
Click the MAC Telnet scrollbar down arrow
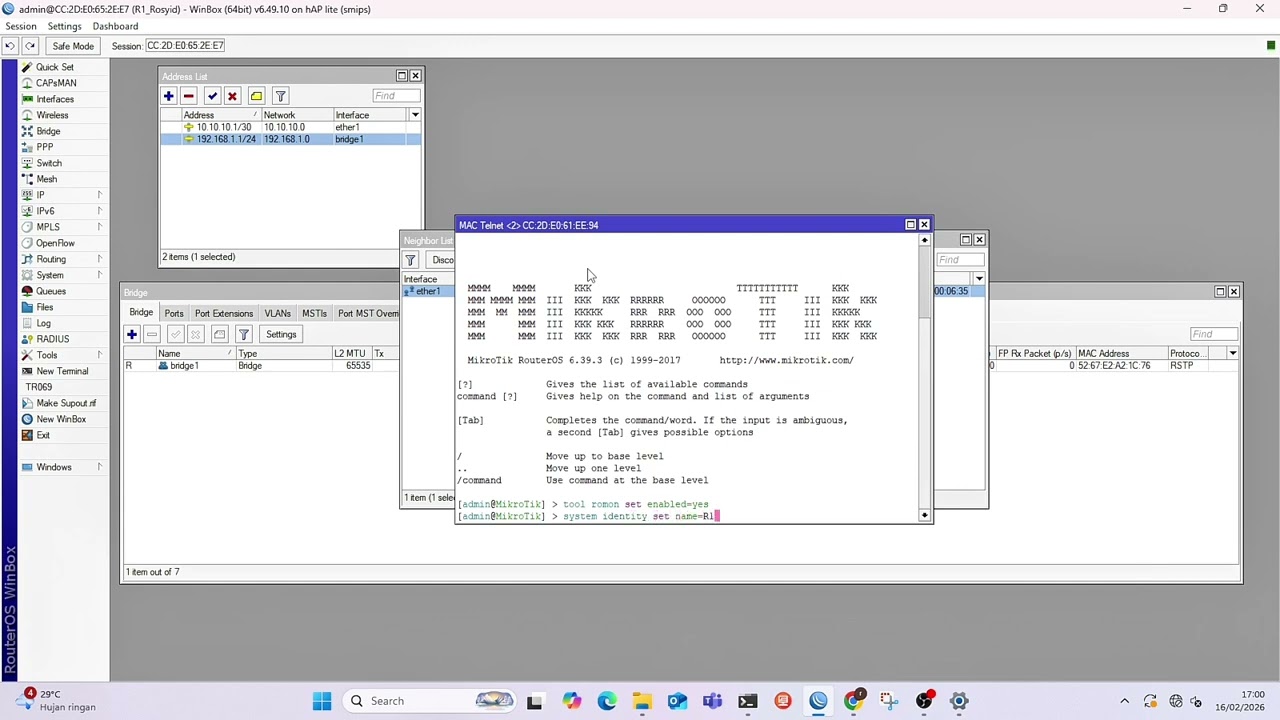(x=924, y=516)
